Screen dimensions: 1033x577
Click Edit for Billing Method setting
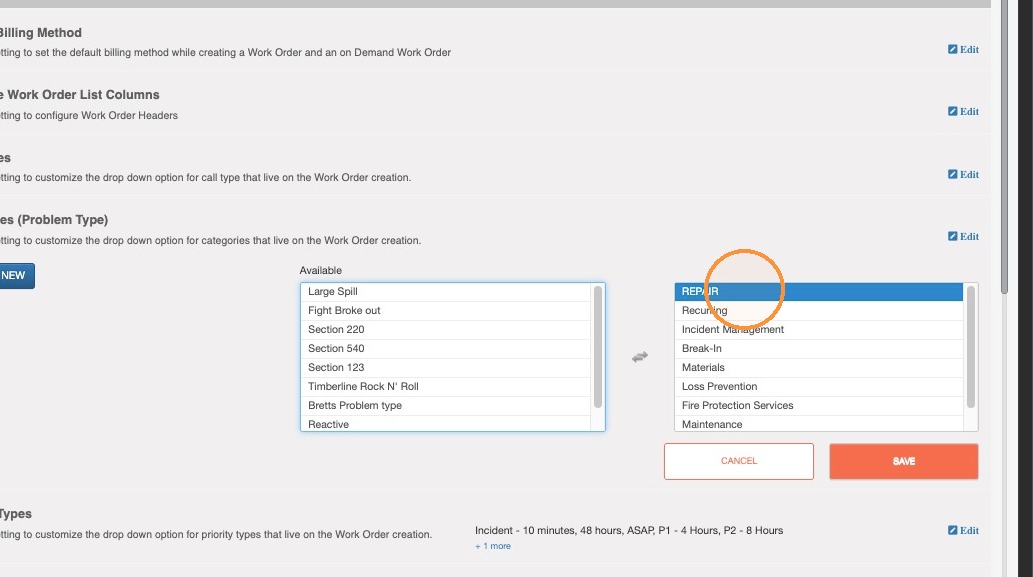pyautogui.click(x=963, y=49)
